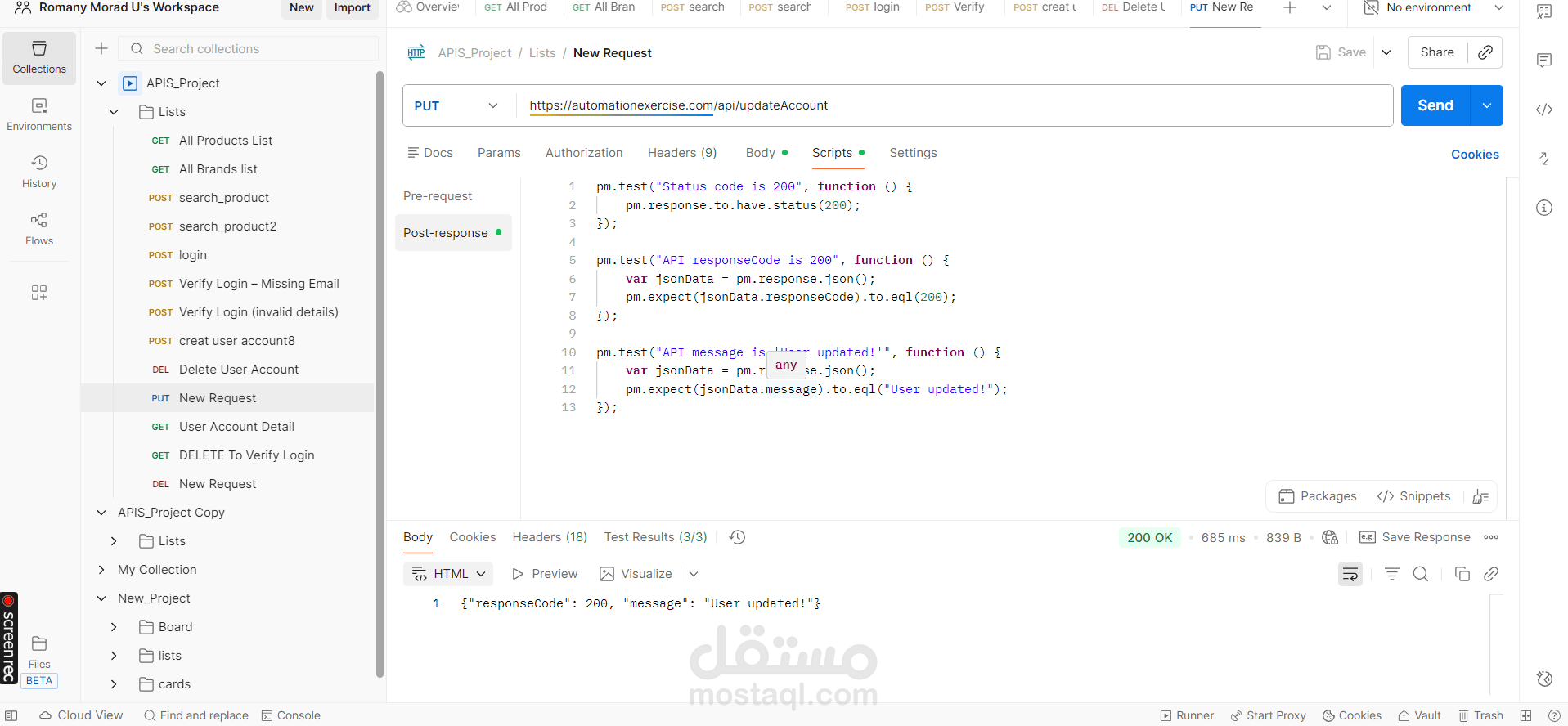This screenshot has width=1568, height=726.
Task: Open the Visualize options dropdown arrow
Action: tap(694, 574)
